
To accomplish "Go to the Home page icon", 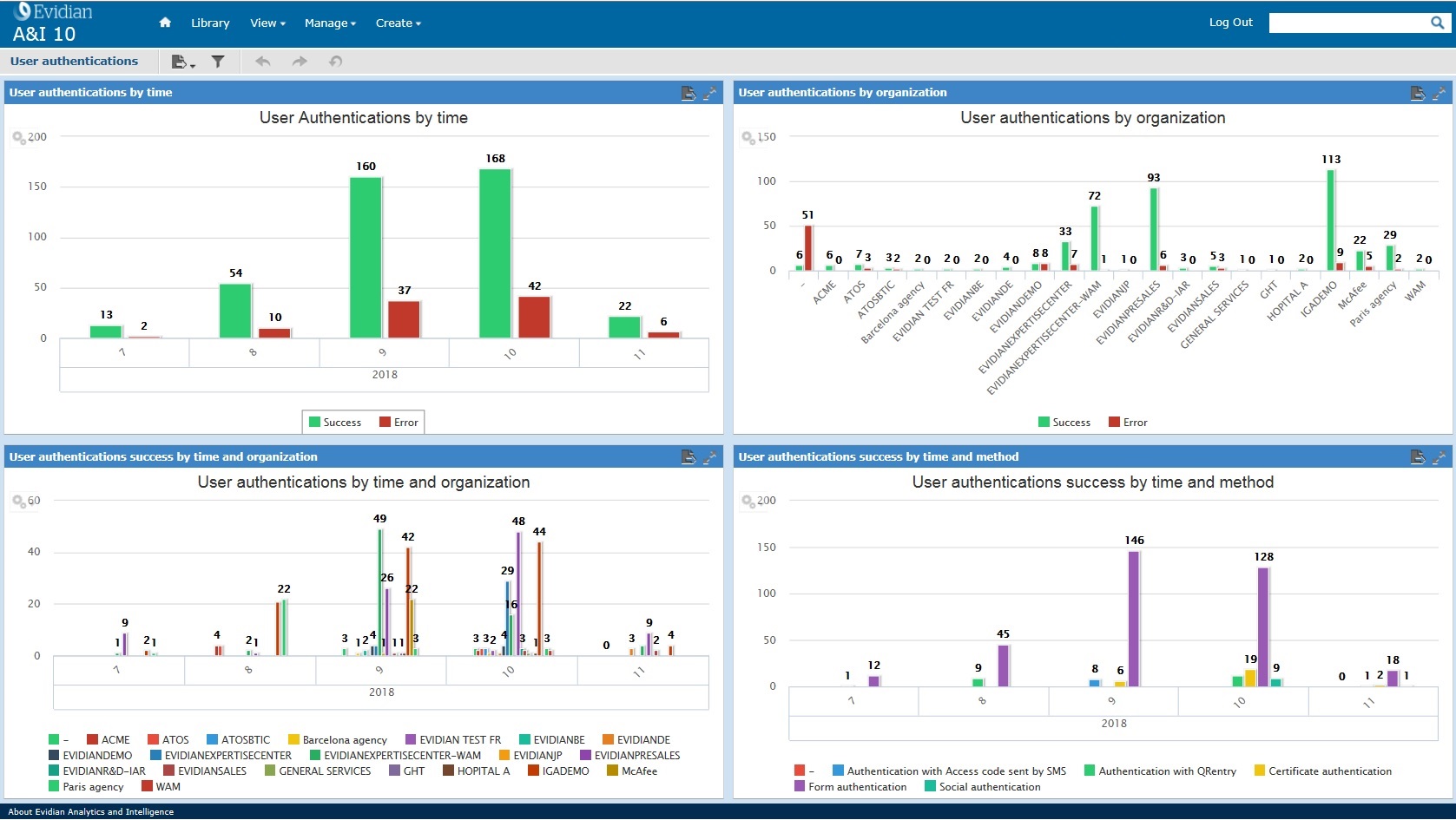I will pos(165,23).
